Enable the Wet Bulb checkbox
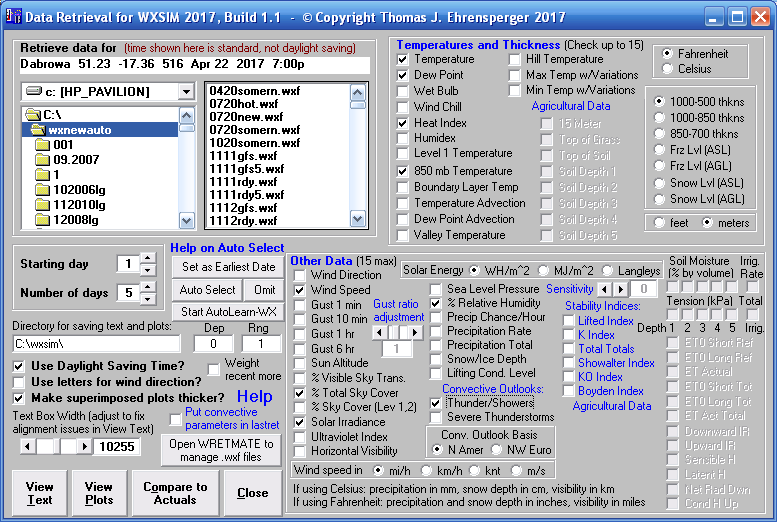Screen dimensions: 777x522 pyautogui.click(x=402, y=91)
